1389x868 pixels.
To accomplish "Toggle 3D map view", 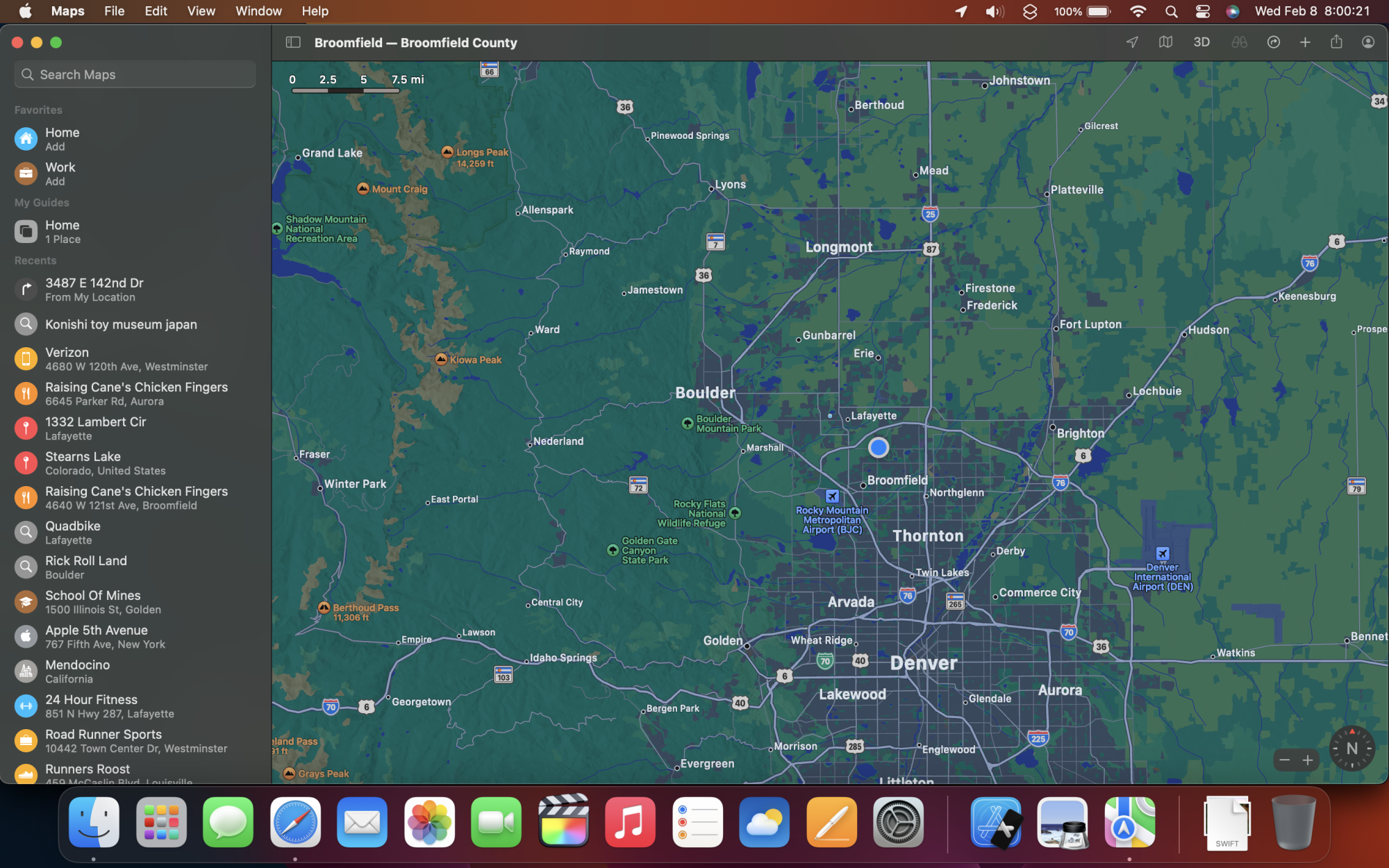I will (1201, 42).
